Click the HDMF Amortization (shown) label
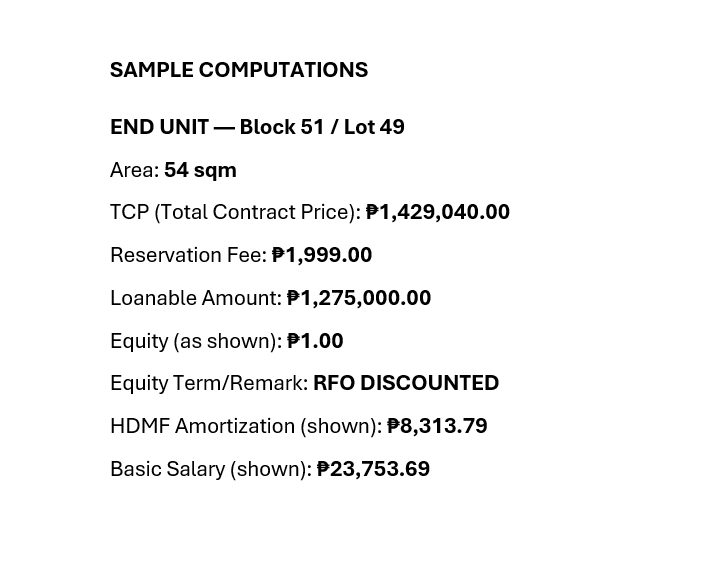703x567 pixels. pyautogui.click(x=246, y=426)
